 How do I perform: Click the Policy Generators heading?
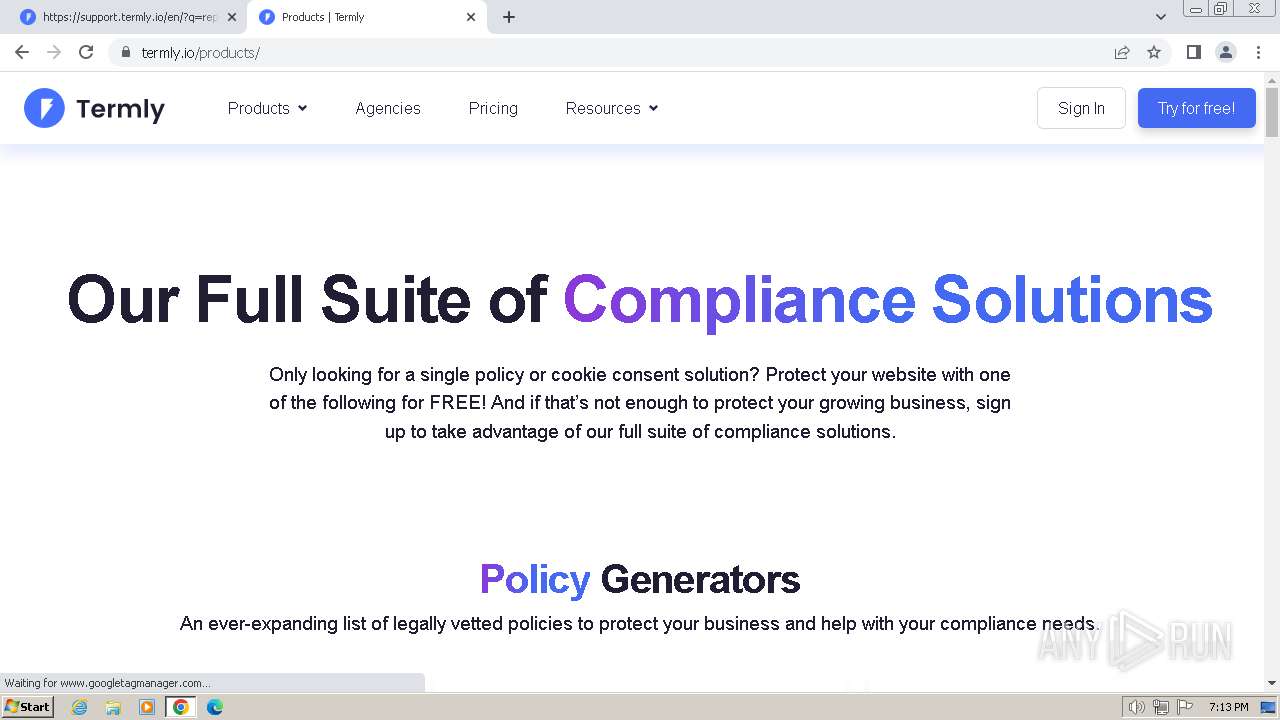(640, 579)
